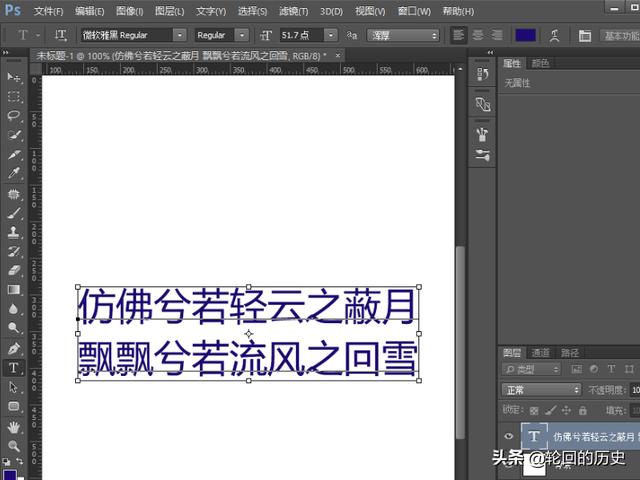This screenshot has width=640, height=480.
Task: Hide the text layer using the eye icon
Action: coord(509,437)
